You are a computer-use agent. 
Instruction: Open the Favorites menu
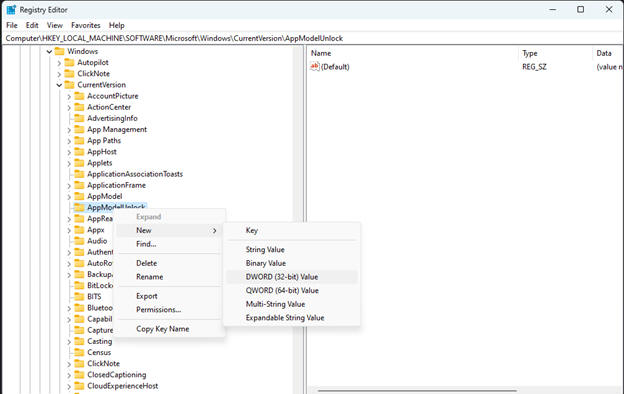86,25
